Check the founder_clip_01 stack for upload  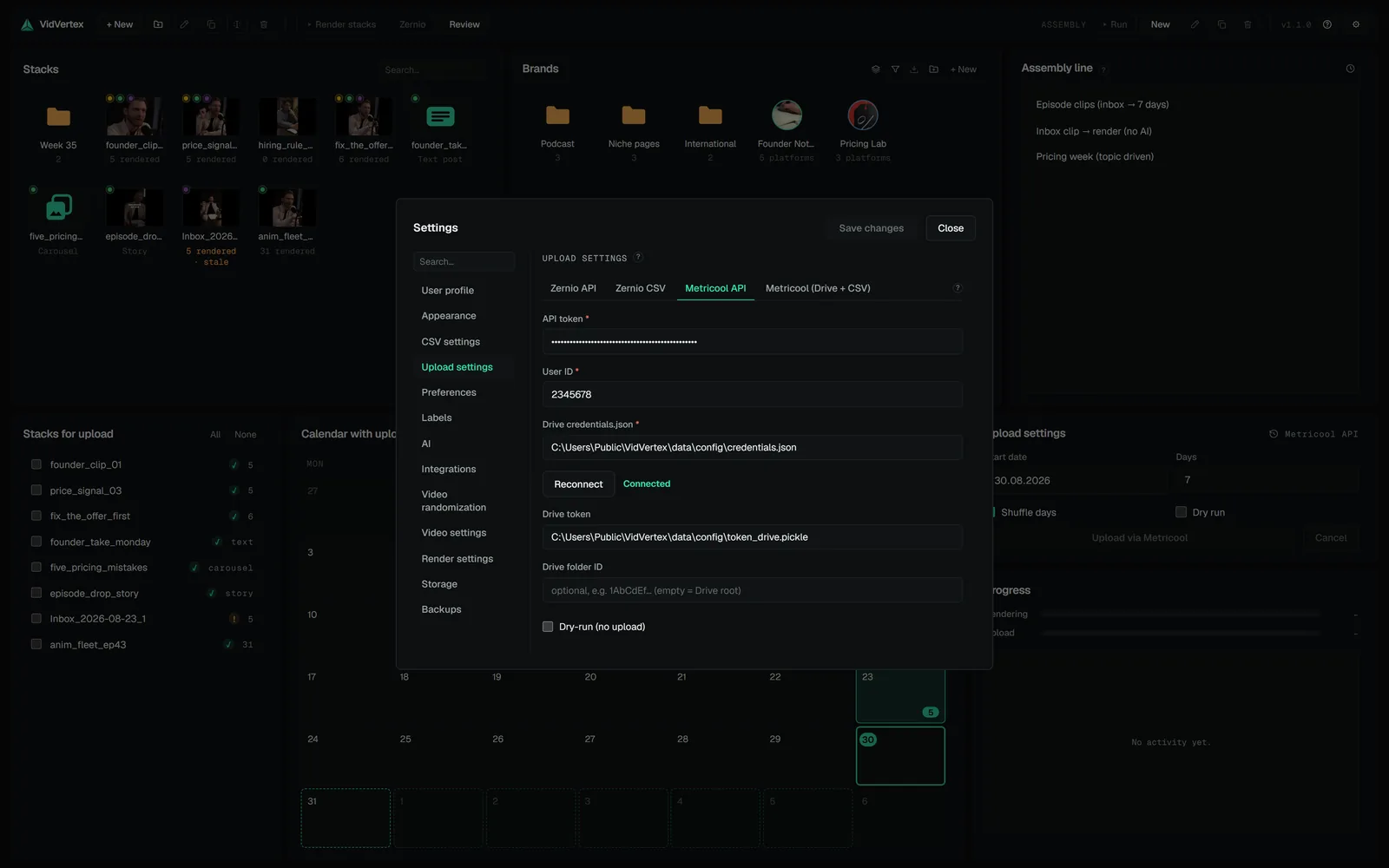pos(36,464)
